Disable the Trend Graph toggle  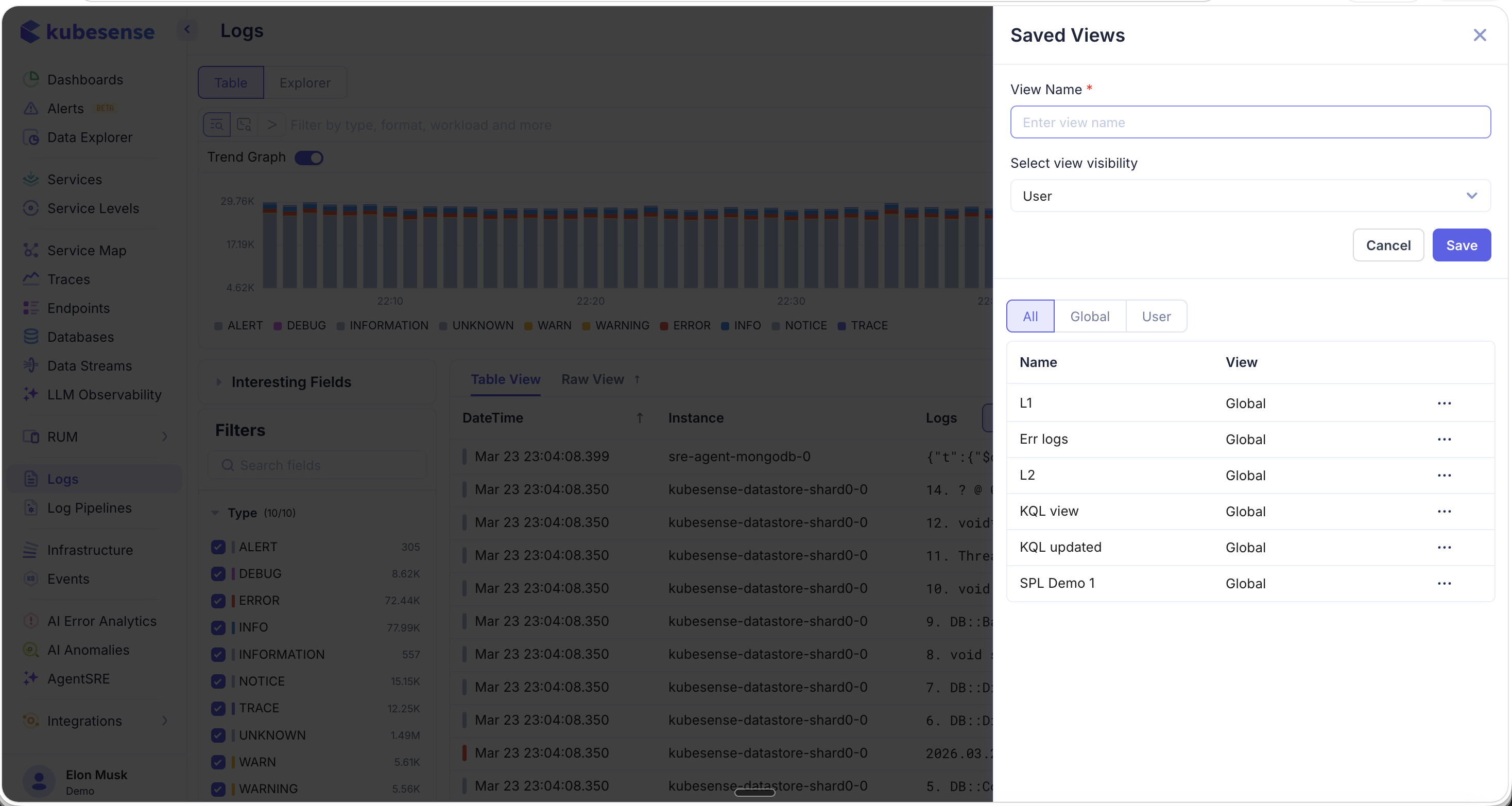(309, 157)
